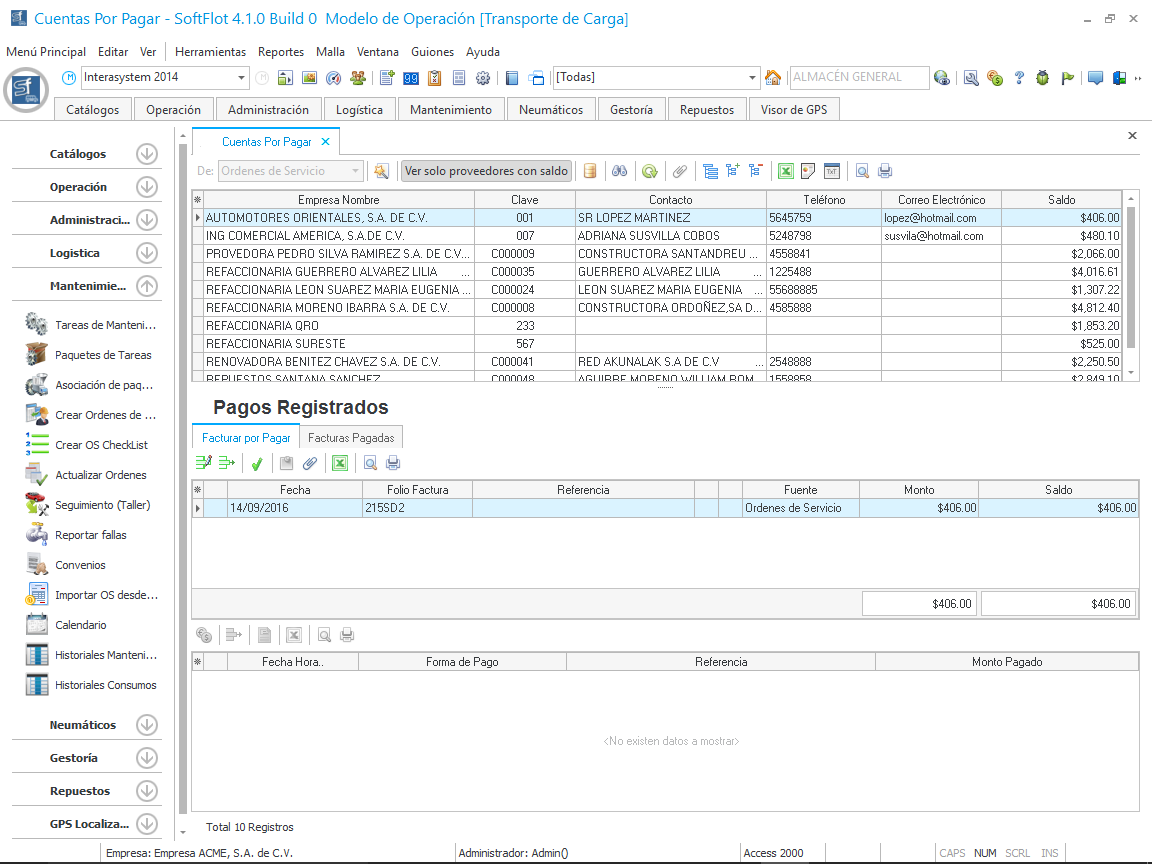Switch to the Facturas Pagadas tab
This screenshot has width=1152, height=864.
tap(351, 437)
